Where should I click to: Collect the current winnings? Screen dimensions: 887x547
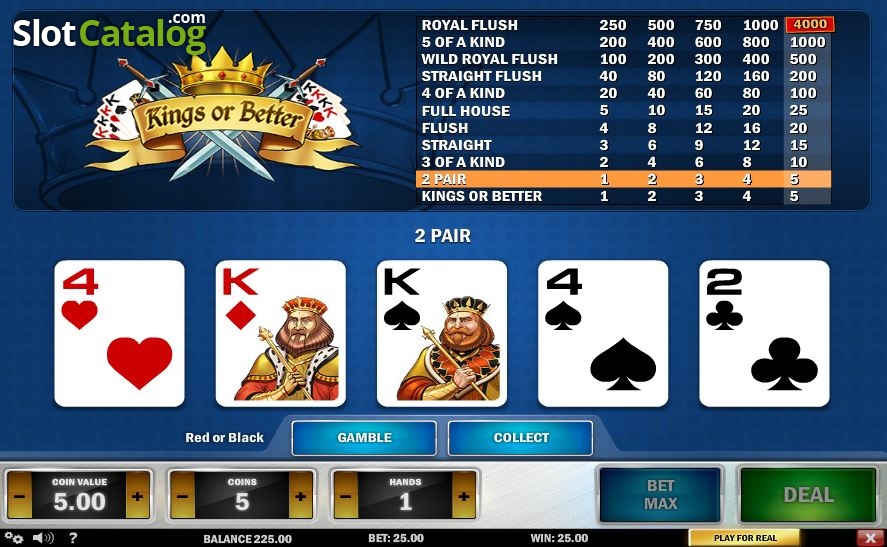[520, 437]
